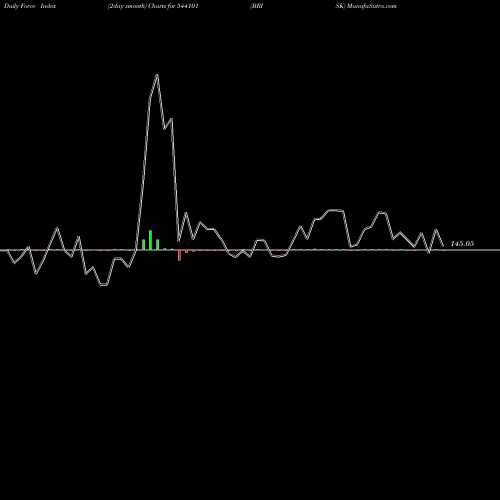Click the '(2day smooth) Charts for 544101' text
Screen dimensions: 500x500
[153, 6]
